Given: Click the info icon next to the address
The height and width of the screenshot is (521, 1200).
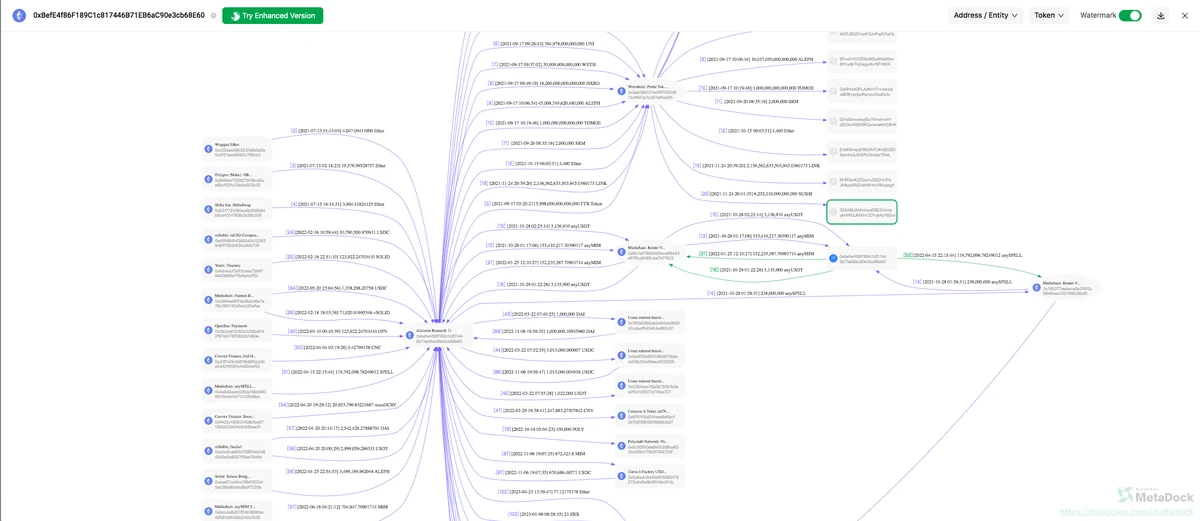Looking at the screenshot, I should 213,16.
